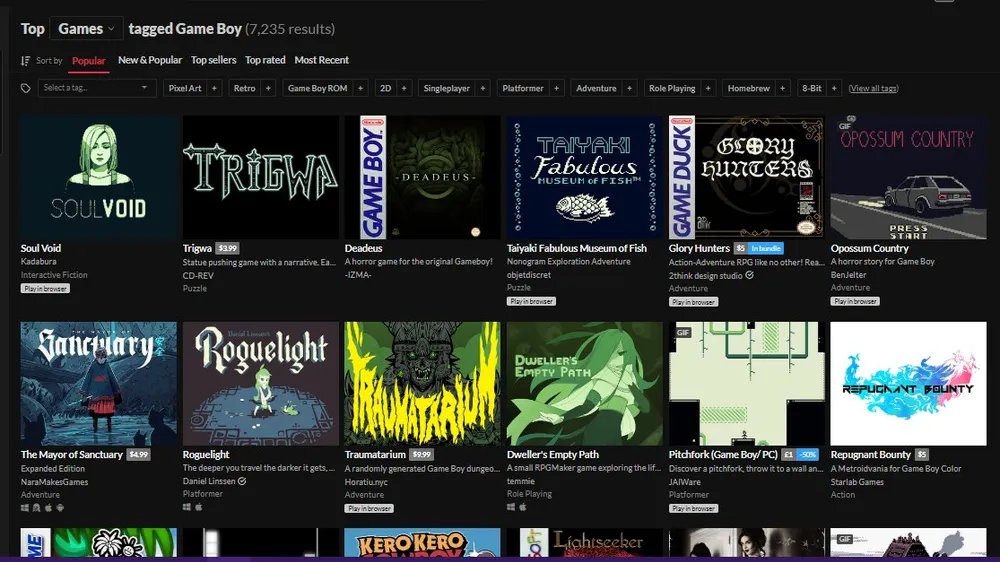
Task: Click View all tags link
Action: 873,89
